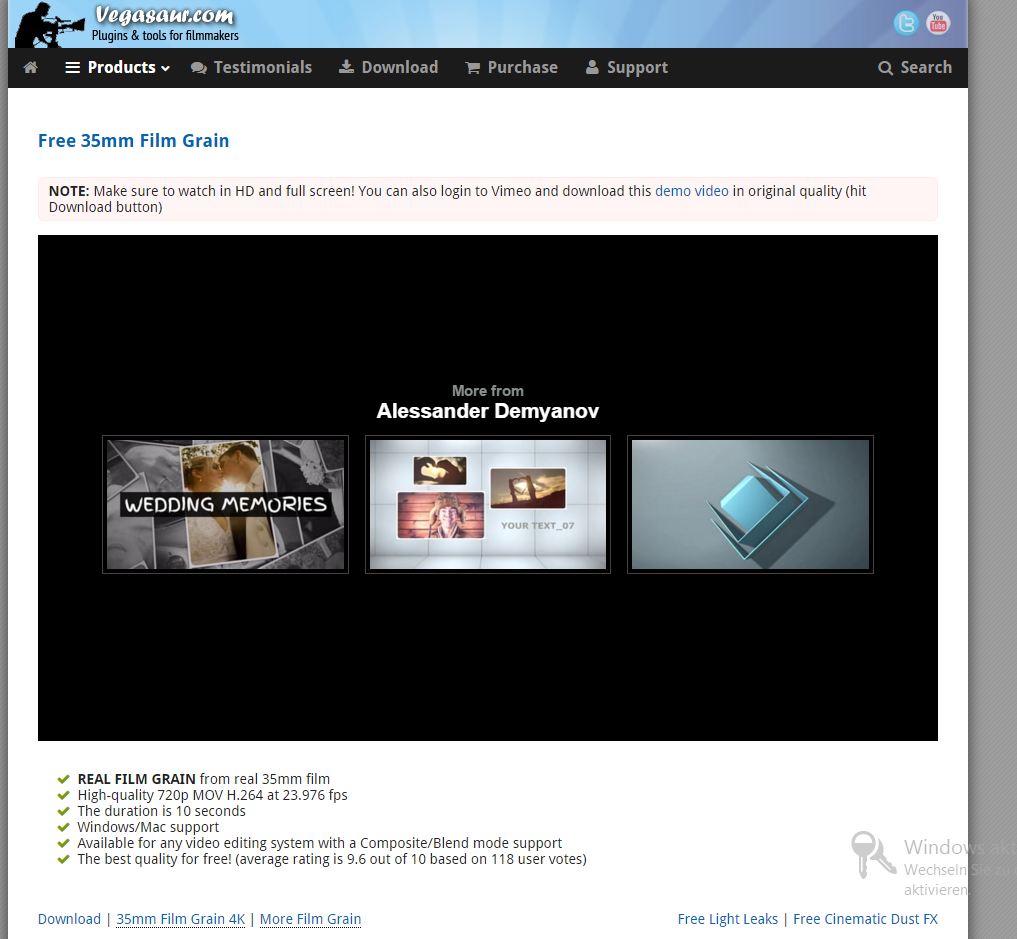Click the Download link below features
Image resolution: width=1017 pixels, height=939 pixels.
tap(69, 919)
